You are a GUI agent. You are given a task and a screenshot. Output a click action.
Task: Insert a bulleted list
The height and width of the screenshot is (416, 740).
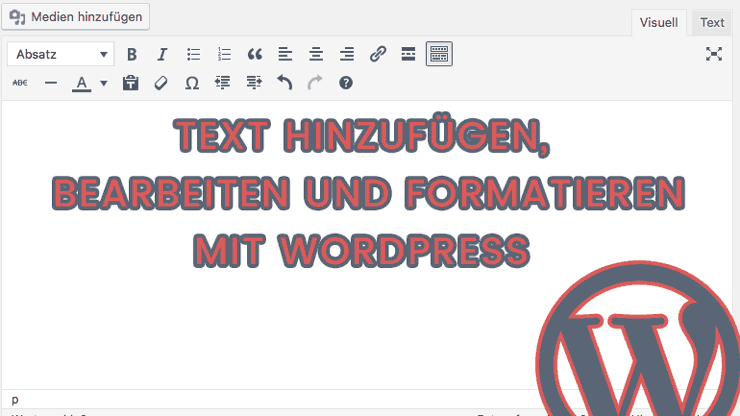pos(193,54)
